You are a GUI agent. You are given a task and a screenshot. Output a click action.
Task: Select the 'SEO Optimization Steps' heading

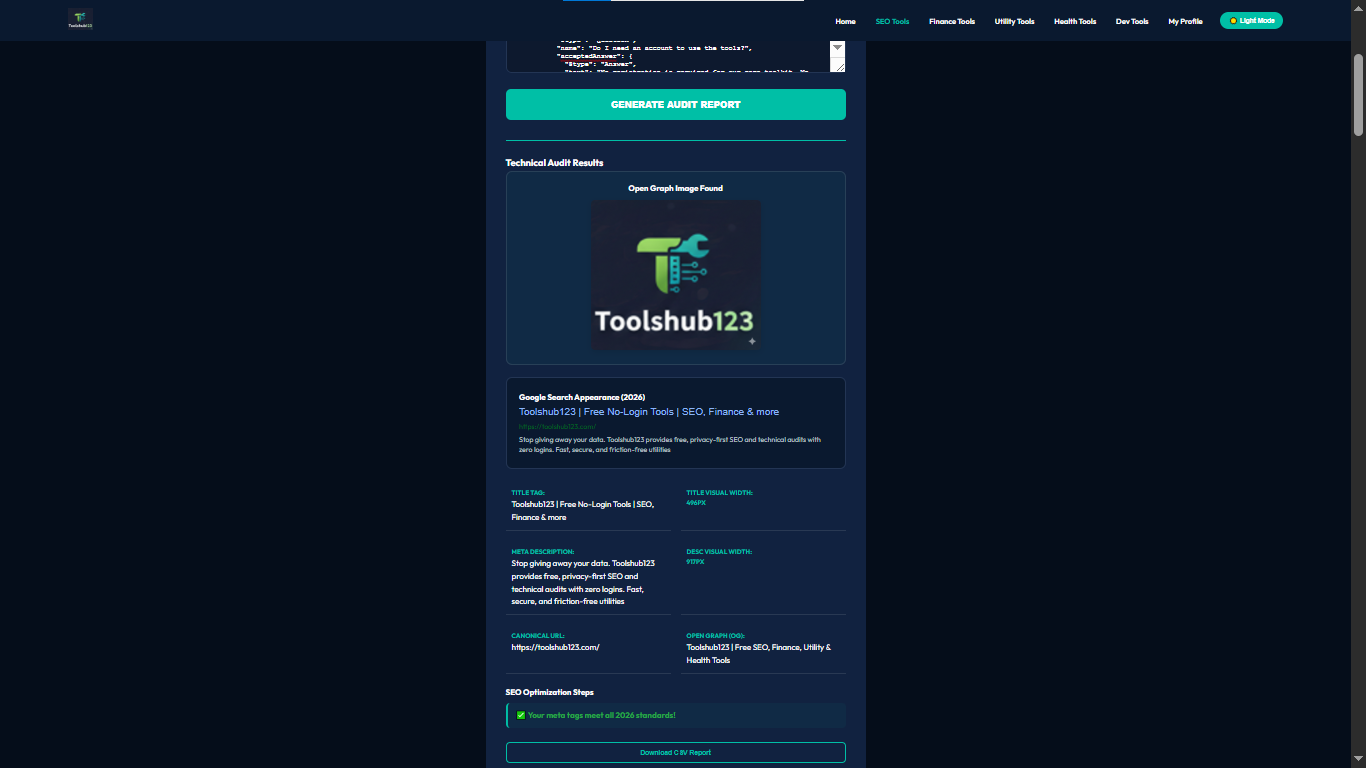[x=550, y=692]
